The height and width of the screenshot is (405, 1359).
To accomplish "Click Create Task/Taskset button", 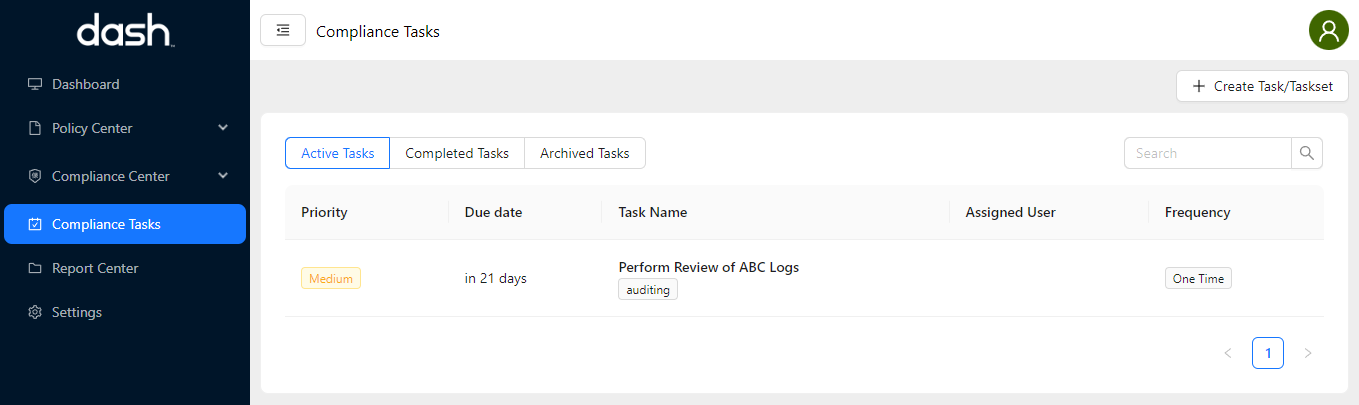I will 1262,86.
